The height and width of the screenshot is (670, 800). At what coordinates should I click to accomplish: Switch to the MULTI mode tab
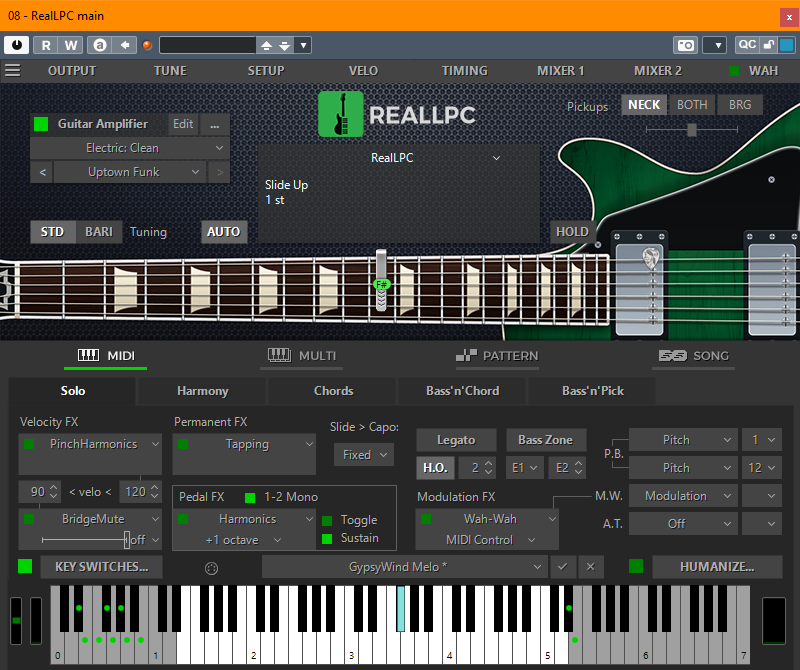coord(302,356)
